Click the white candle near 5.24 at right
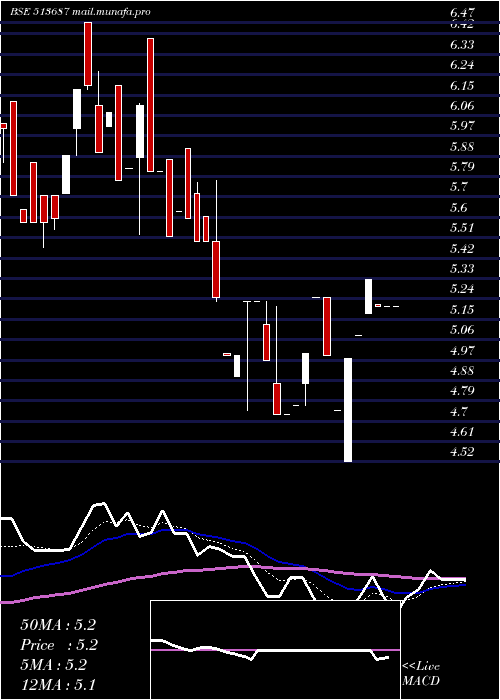 click(368, 296)
